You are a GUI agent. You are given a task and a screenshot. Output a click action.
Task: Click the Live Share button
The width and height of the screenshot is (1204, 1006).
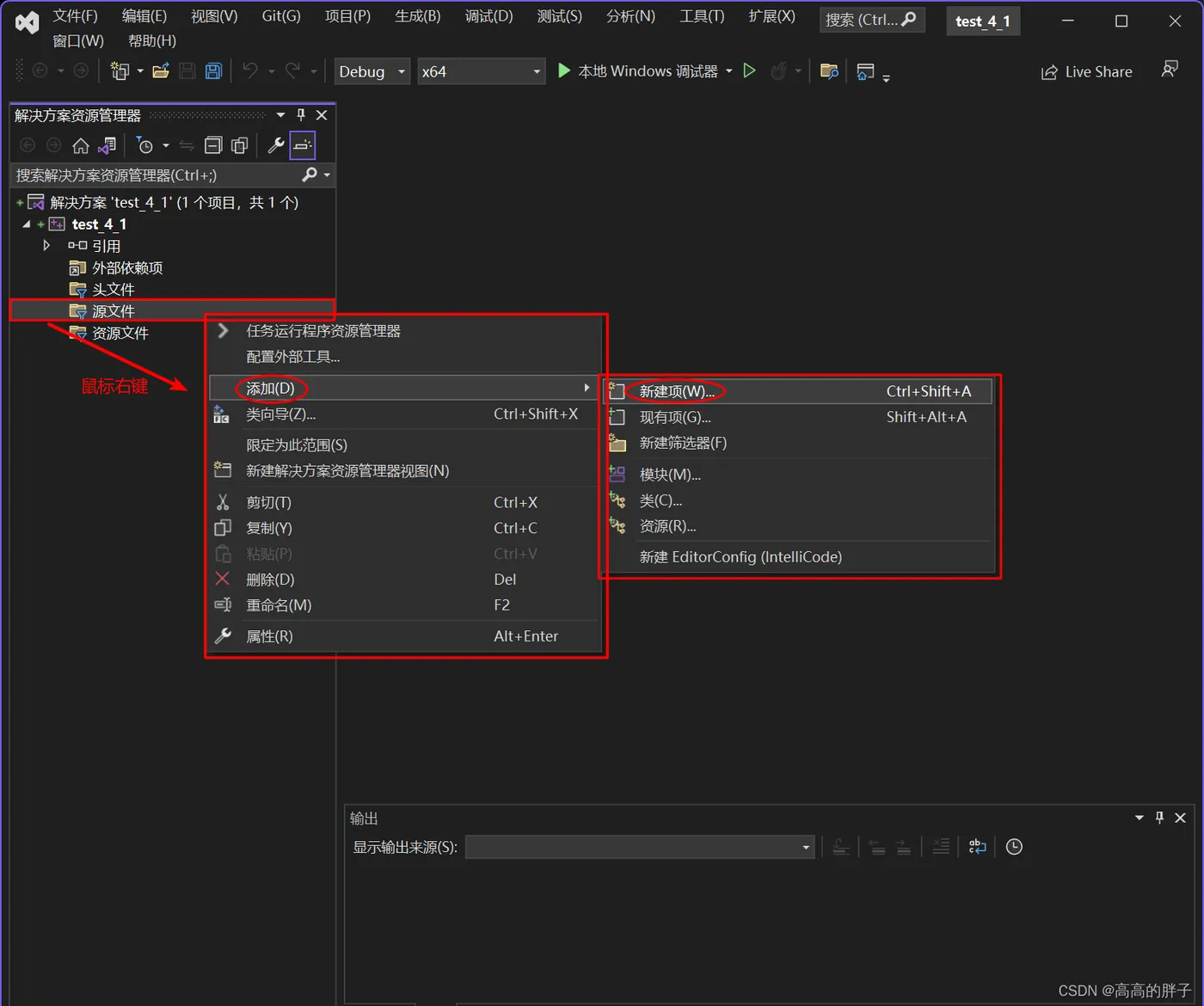click(1086, 72)
